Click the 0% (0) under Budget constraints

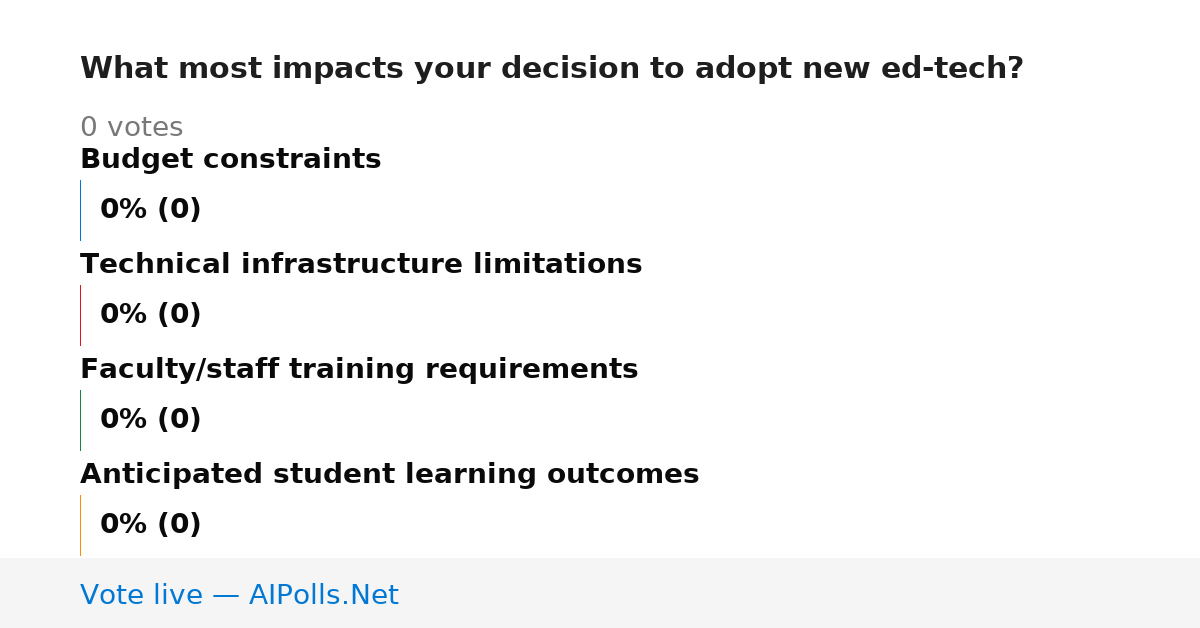(150, 210)
